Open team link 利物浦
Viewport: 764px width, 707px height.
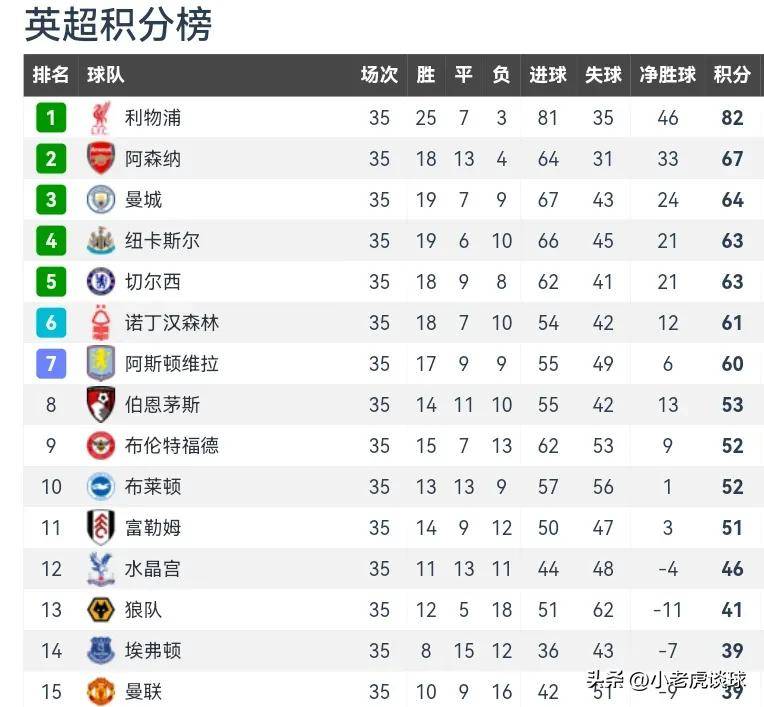pyautogui.click(x=153, y=118)
